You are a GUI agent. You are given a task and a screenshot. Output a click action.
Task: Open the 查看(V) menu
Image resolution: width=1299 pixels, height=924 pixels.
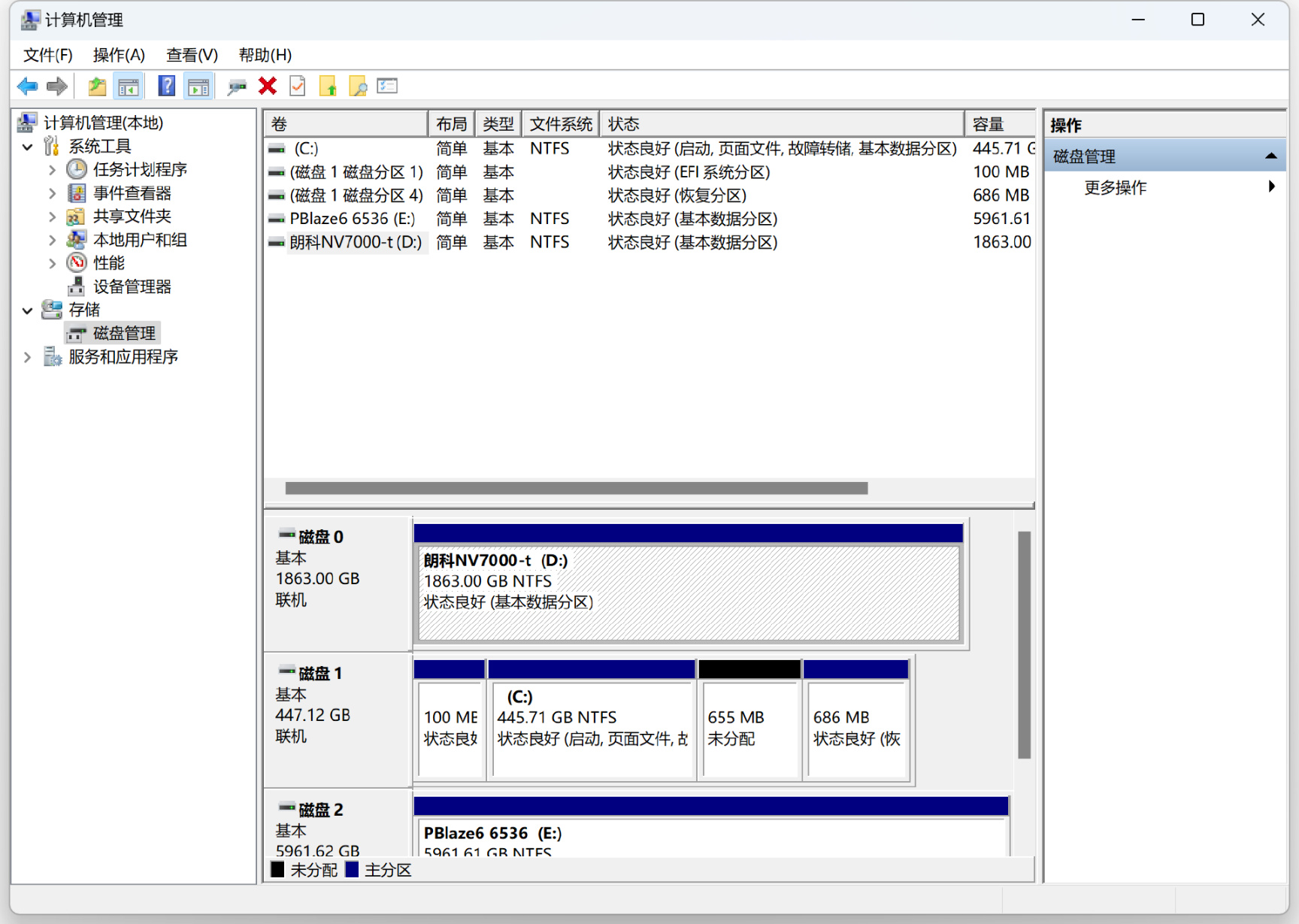(x=192, y=55)
